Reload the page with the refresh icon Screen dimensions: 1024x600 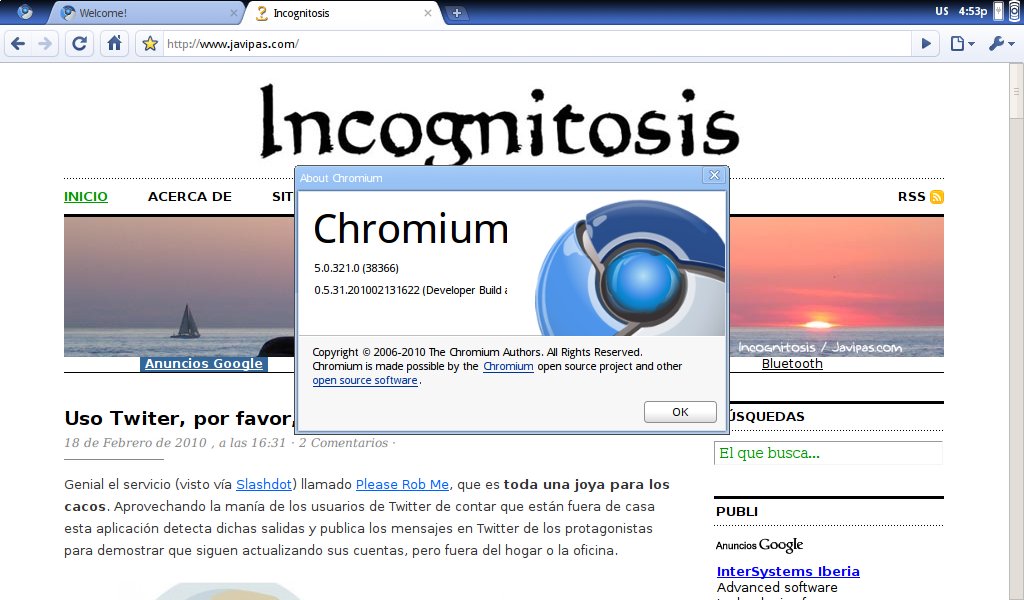(x=79, y=44)
